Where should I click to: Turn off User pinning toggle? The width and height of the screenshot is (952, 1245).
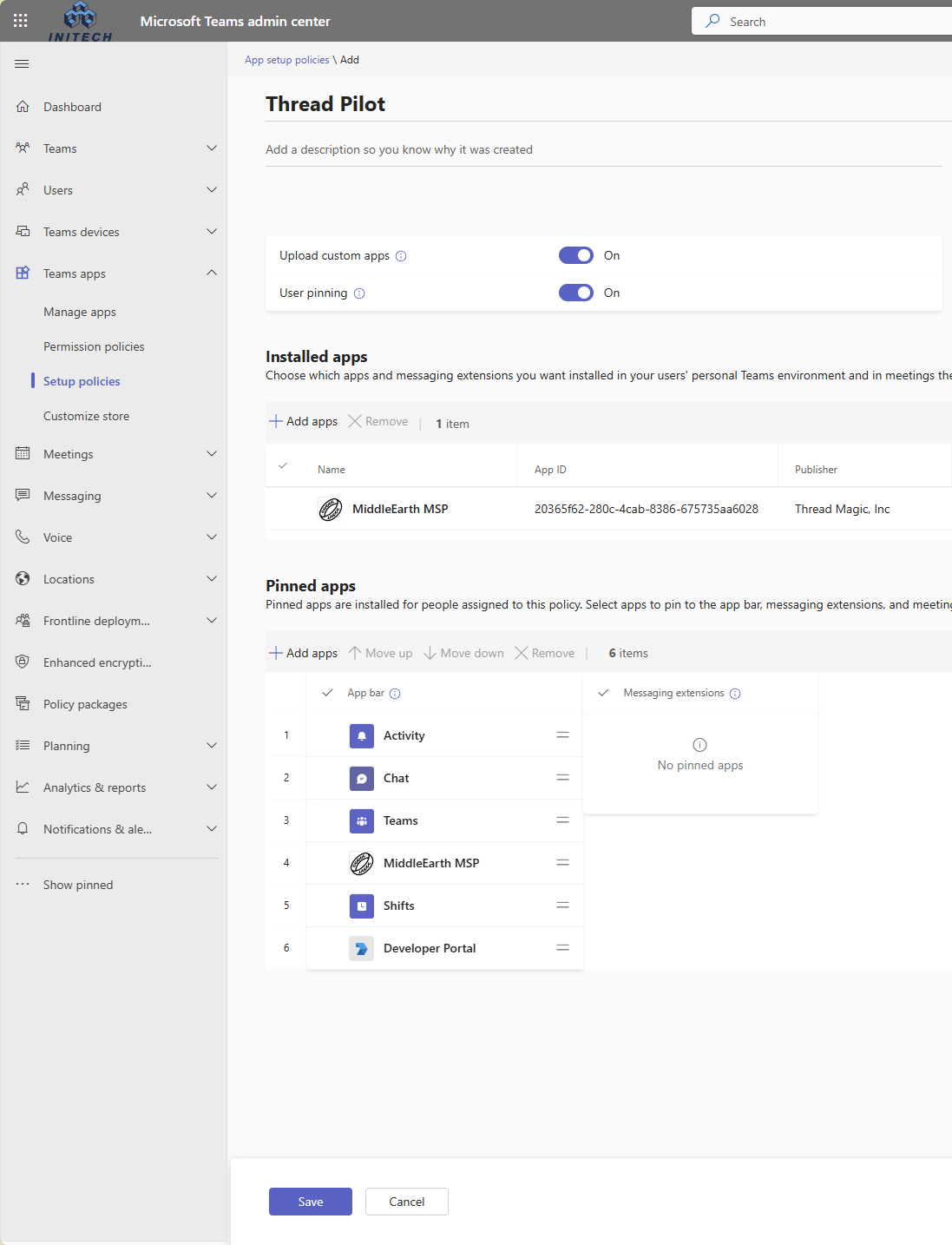[576, 293]
